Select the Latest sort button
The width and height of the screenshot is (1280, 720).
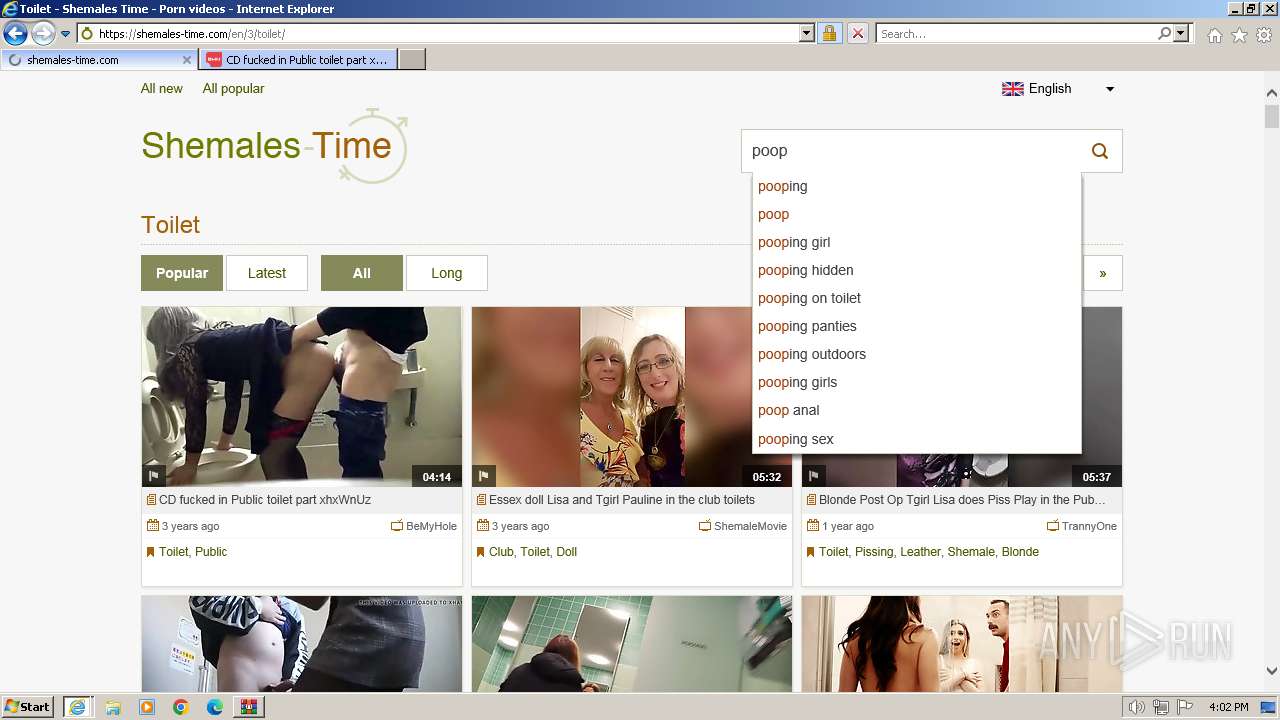pos(267,273)
